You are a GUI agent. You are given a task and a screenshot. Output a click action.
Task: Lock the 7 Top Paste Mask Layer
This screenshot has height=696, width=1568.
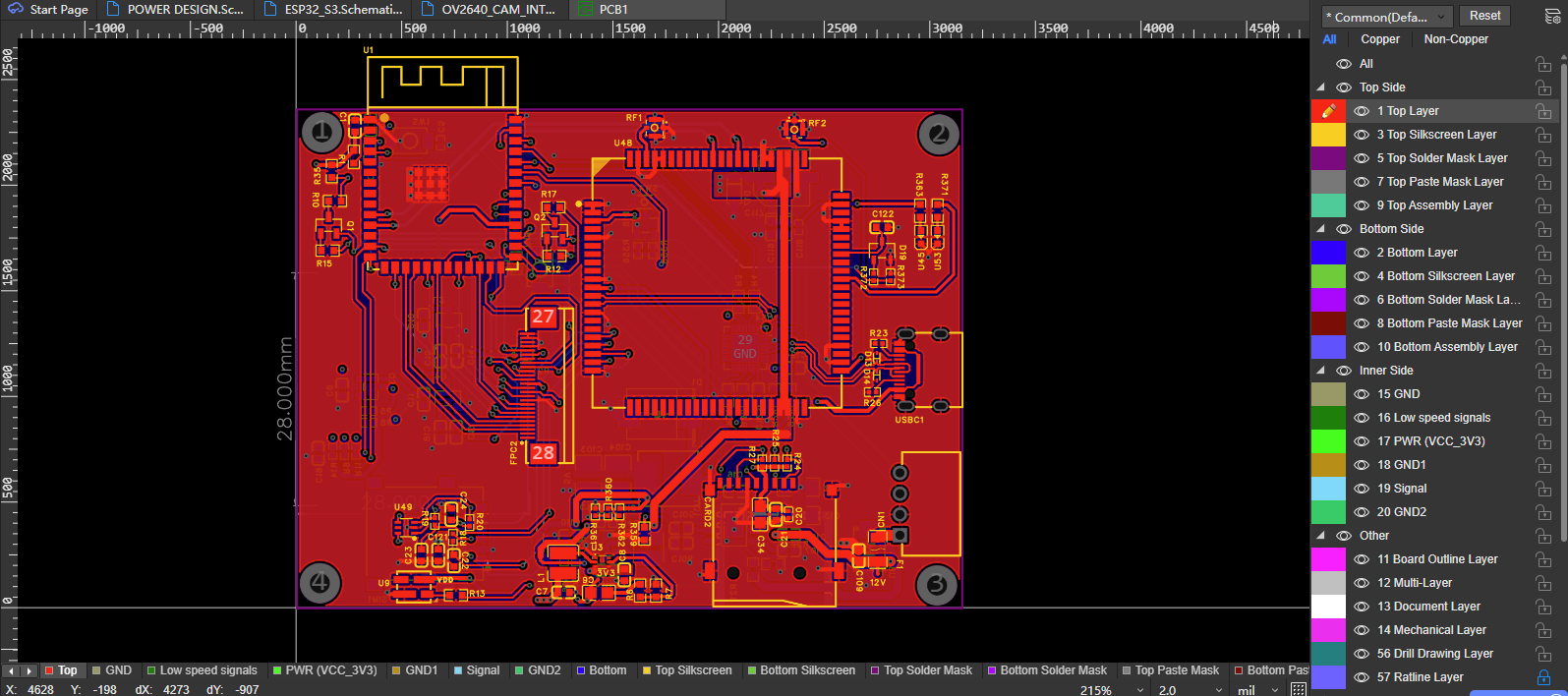point(1543,182)
